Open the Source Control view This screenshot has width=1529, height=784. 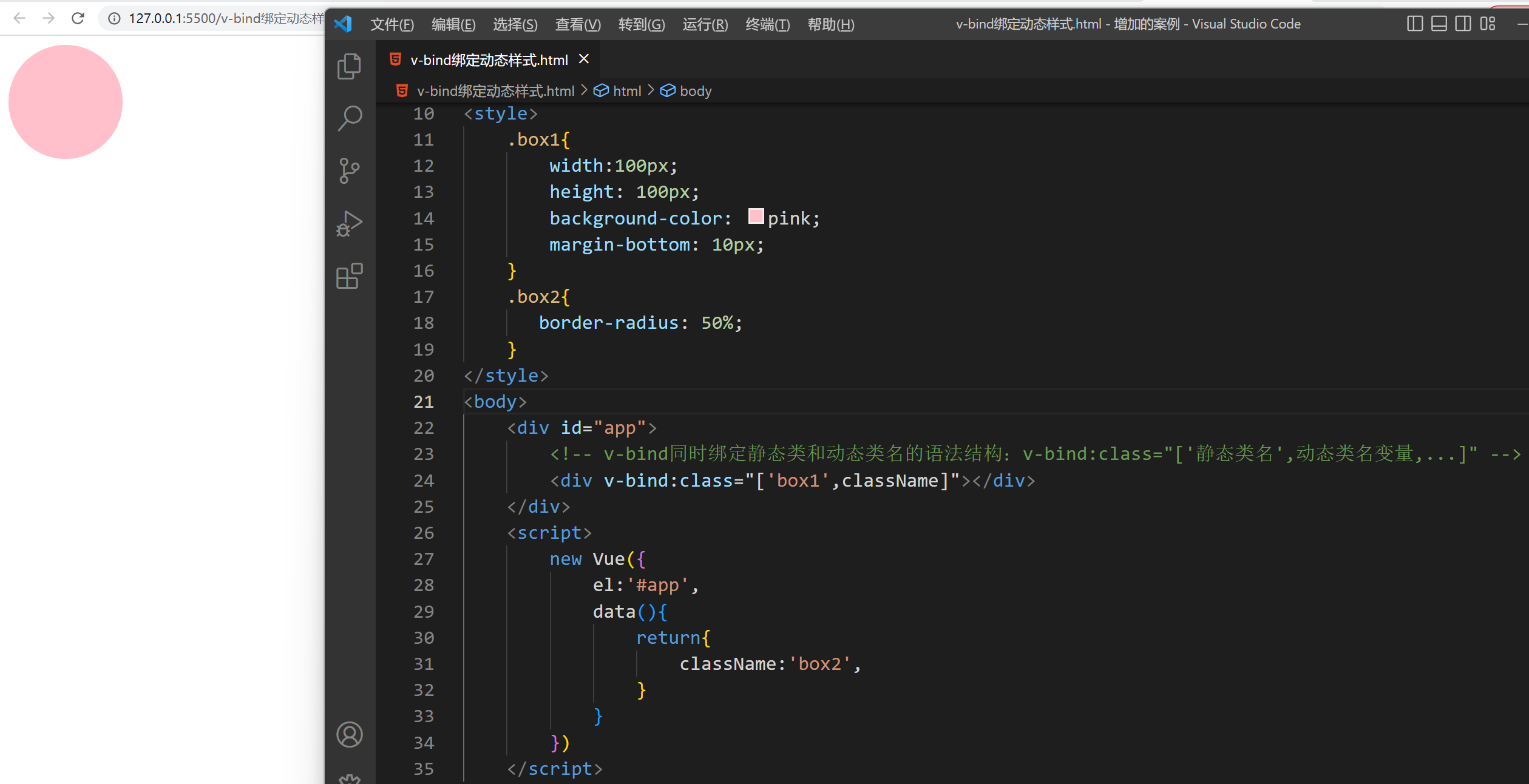349,171
